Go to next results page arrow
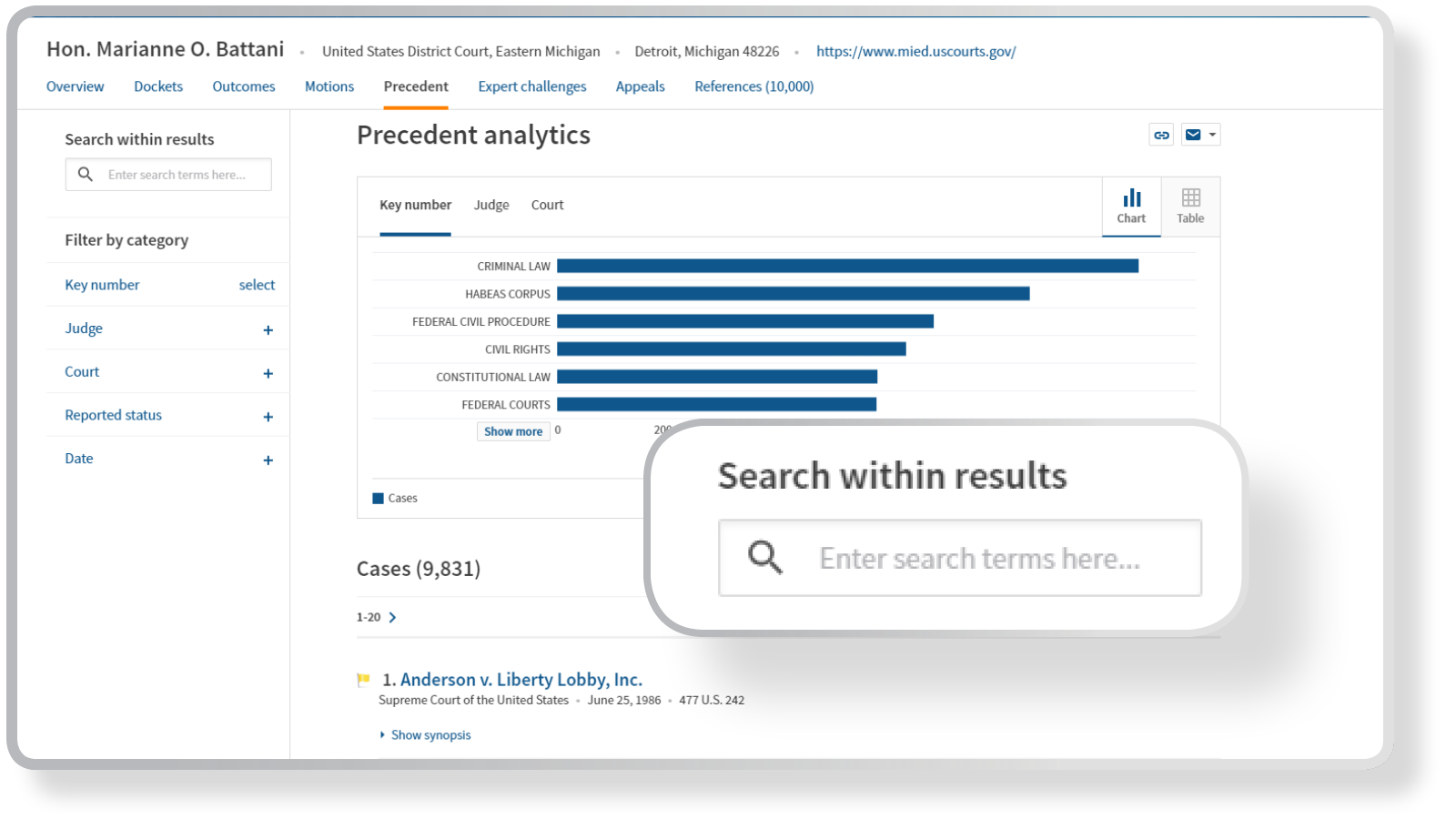Image resolution: width=1456 pixels, height=819 pixels. coord(392,618)
